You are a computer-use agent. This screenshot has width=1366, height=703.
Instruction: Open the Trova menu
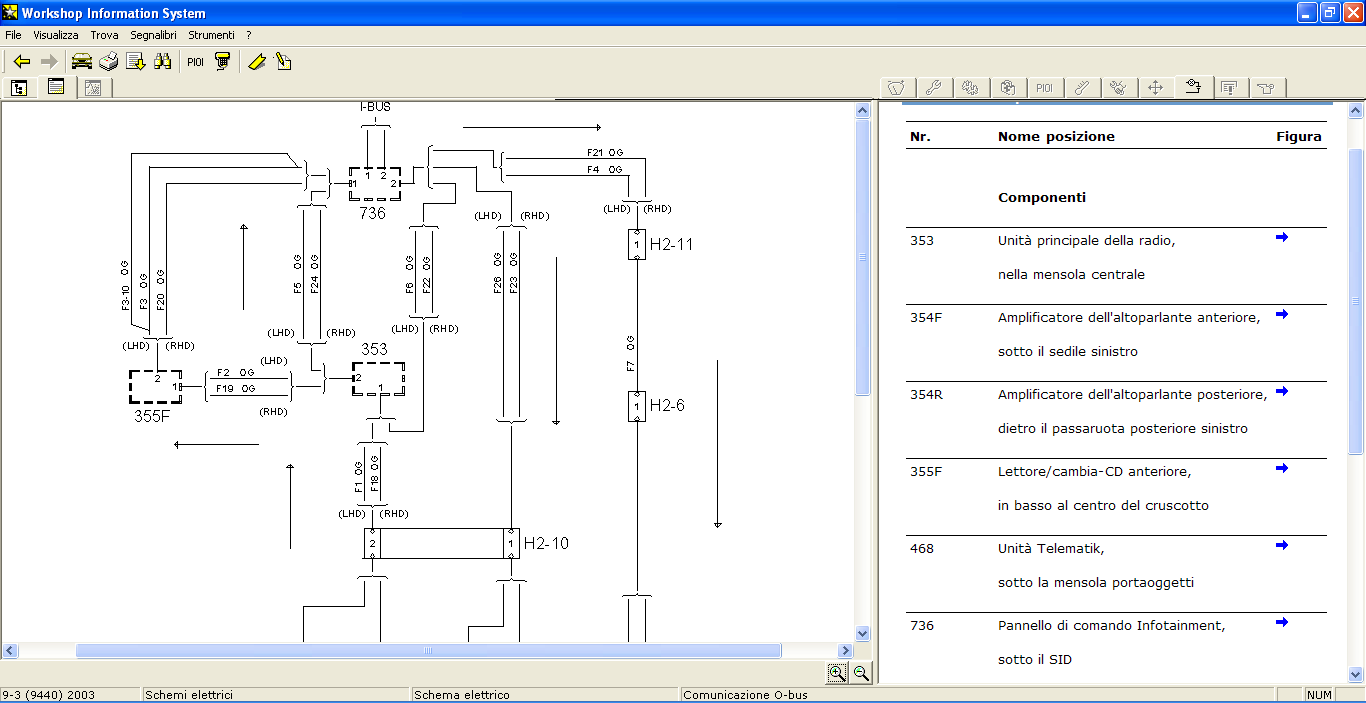click(104, 35)
